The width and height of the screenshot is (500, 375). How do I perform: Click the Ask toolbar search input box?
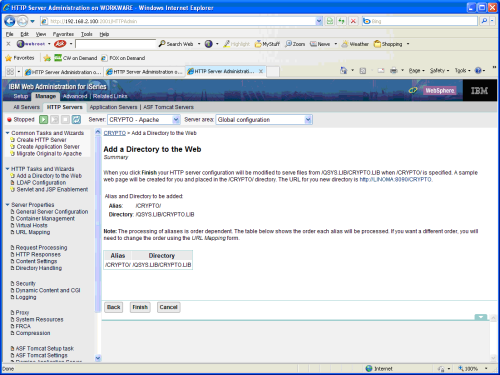115,44
